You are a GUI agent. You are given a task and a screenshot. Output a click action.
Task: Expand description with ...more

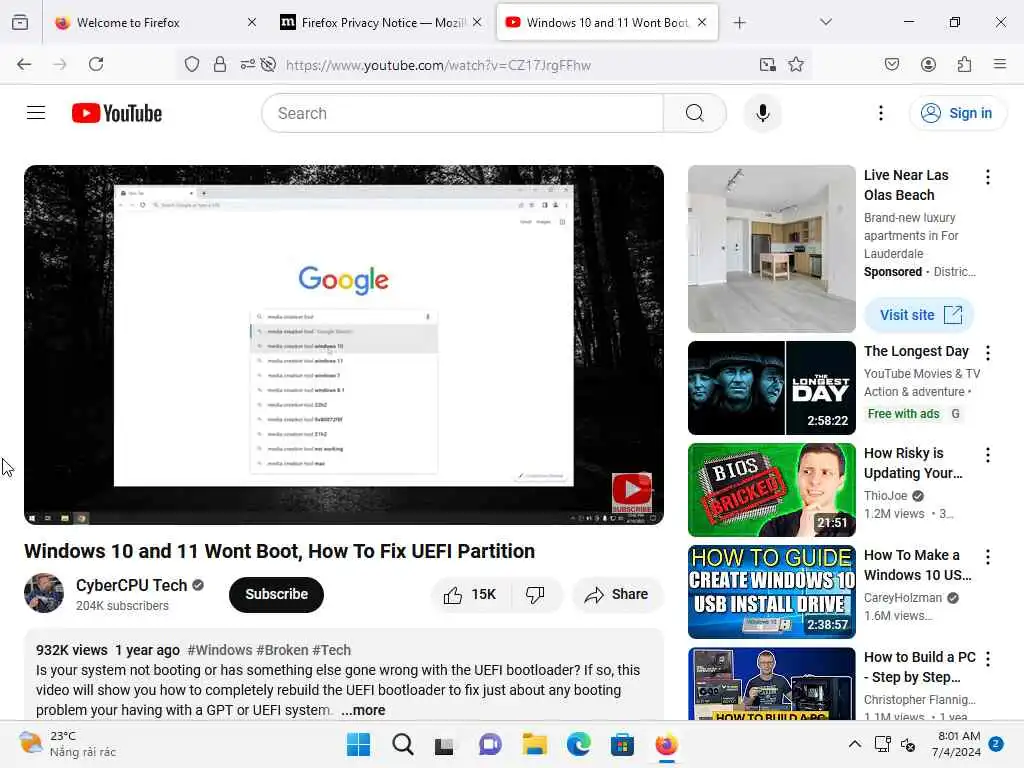click(x=363, y=710)
